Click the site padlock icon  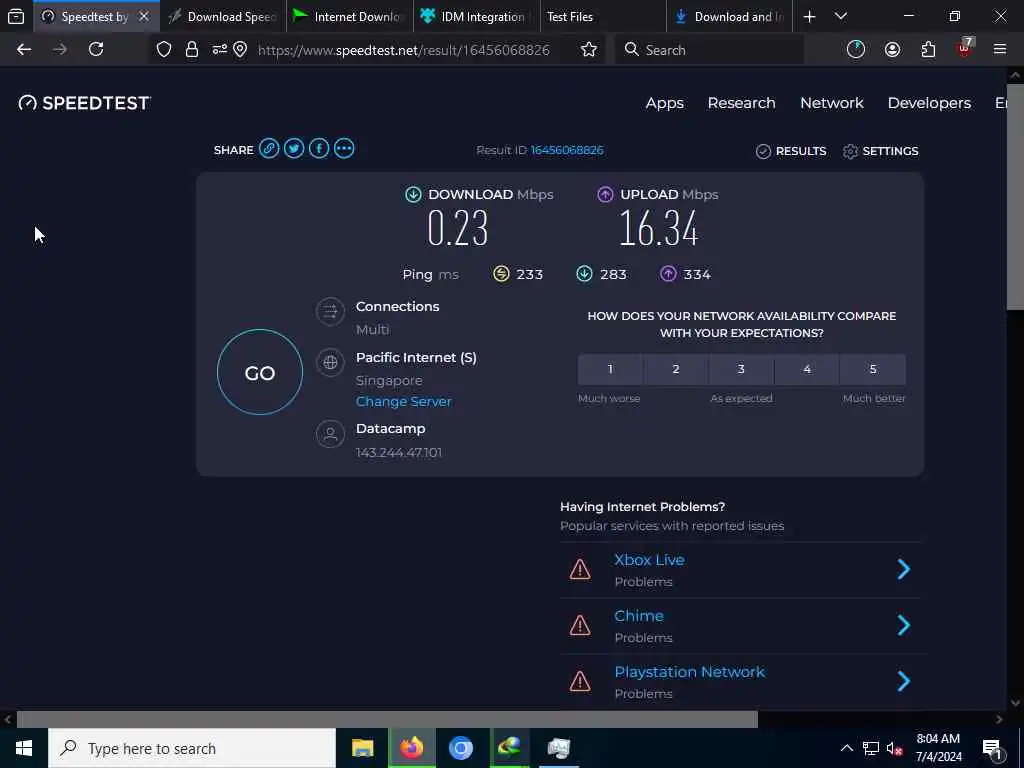coord(191,50)
